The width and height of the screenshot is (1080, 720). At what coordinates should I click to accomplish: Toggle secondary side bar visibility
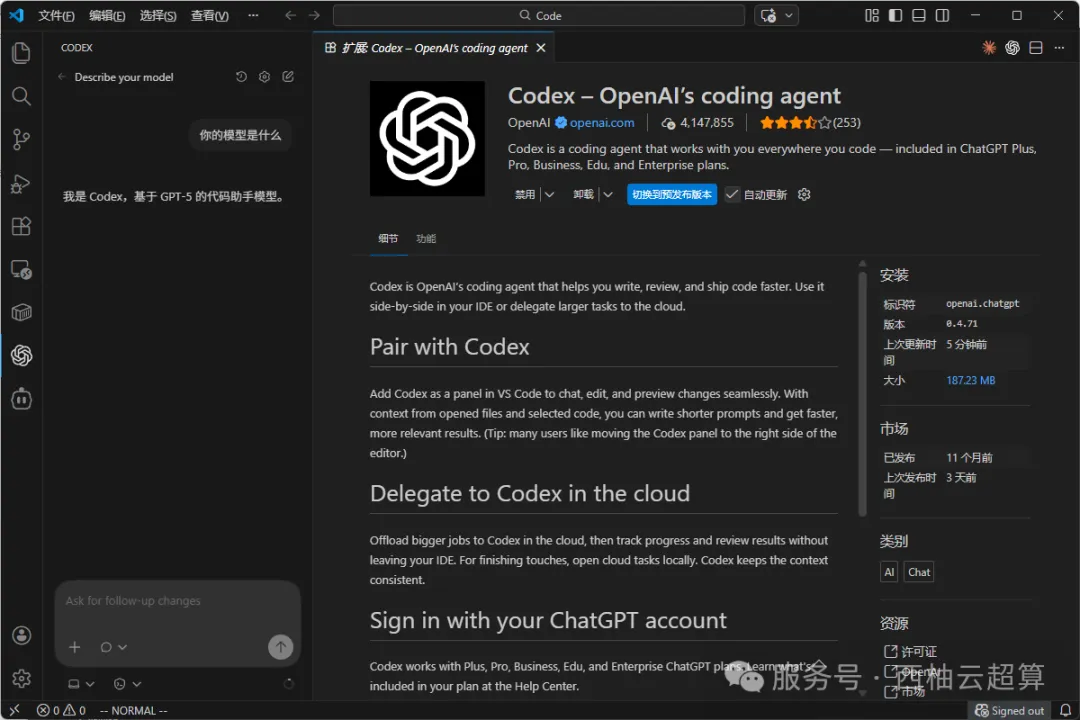(x=942, y=15)
